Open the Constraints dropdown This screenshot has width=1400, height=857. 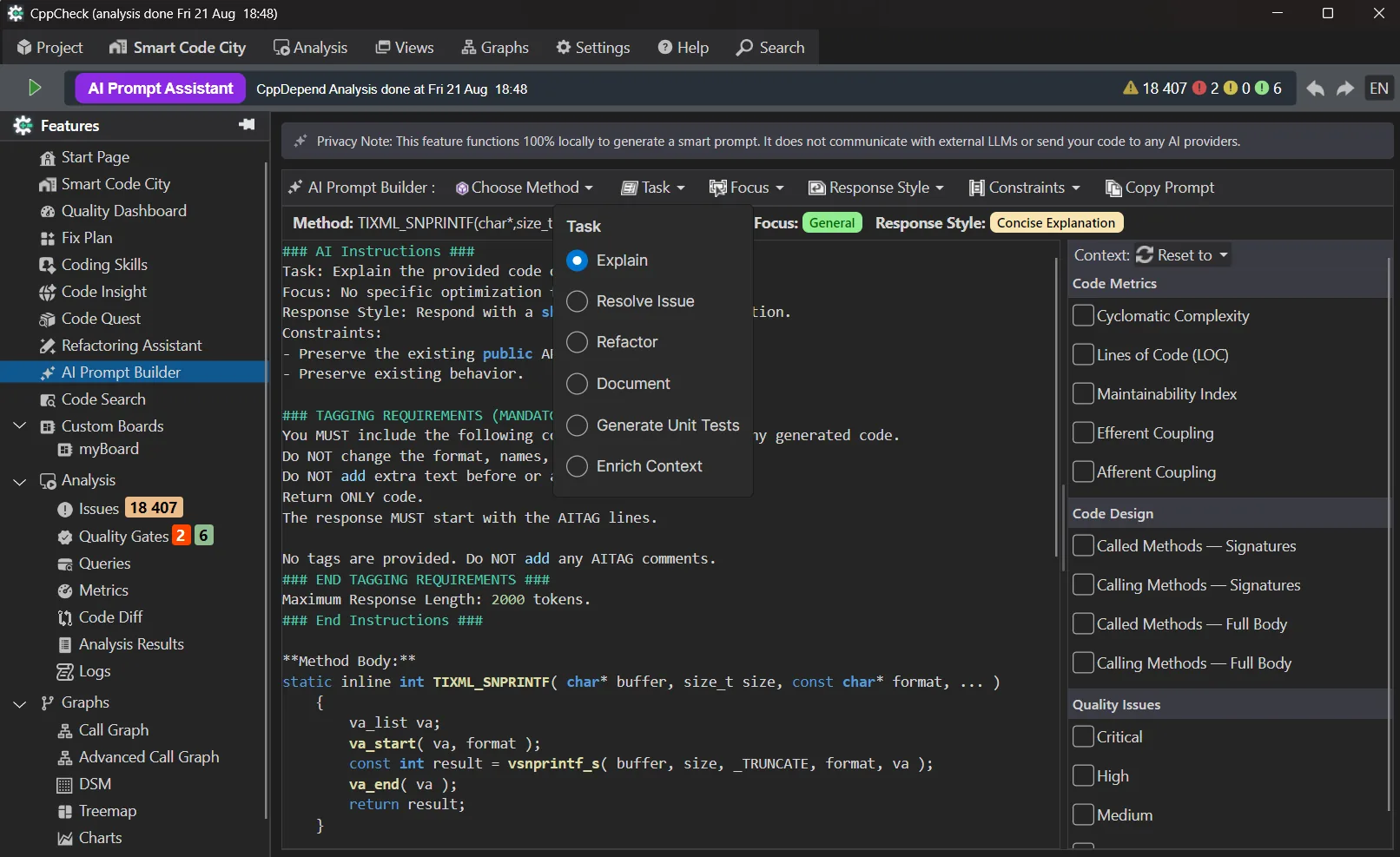tap(1025, 188)
